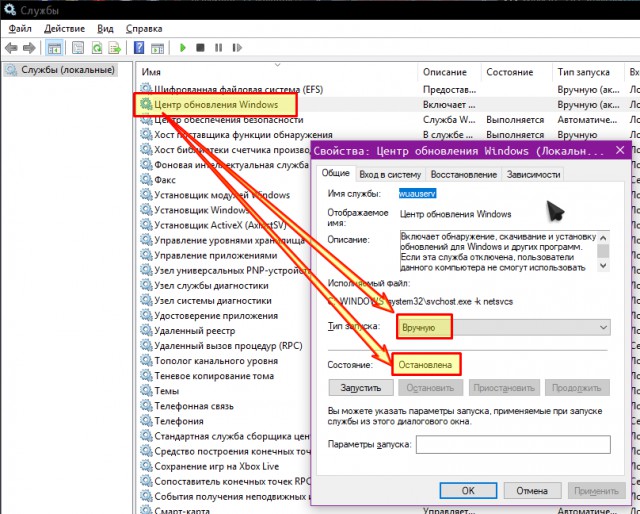
Task: Open the Справка menu
Action: [144, 29]
